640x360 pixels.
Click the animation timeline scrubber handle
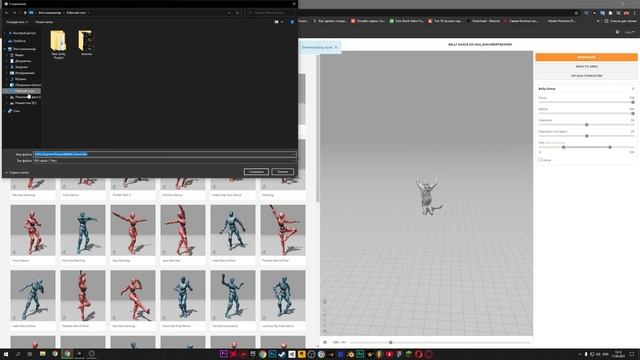[x=390, y=342]
